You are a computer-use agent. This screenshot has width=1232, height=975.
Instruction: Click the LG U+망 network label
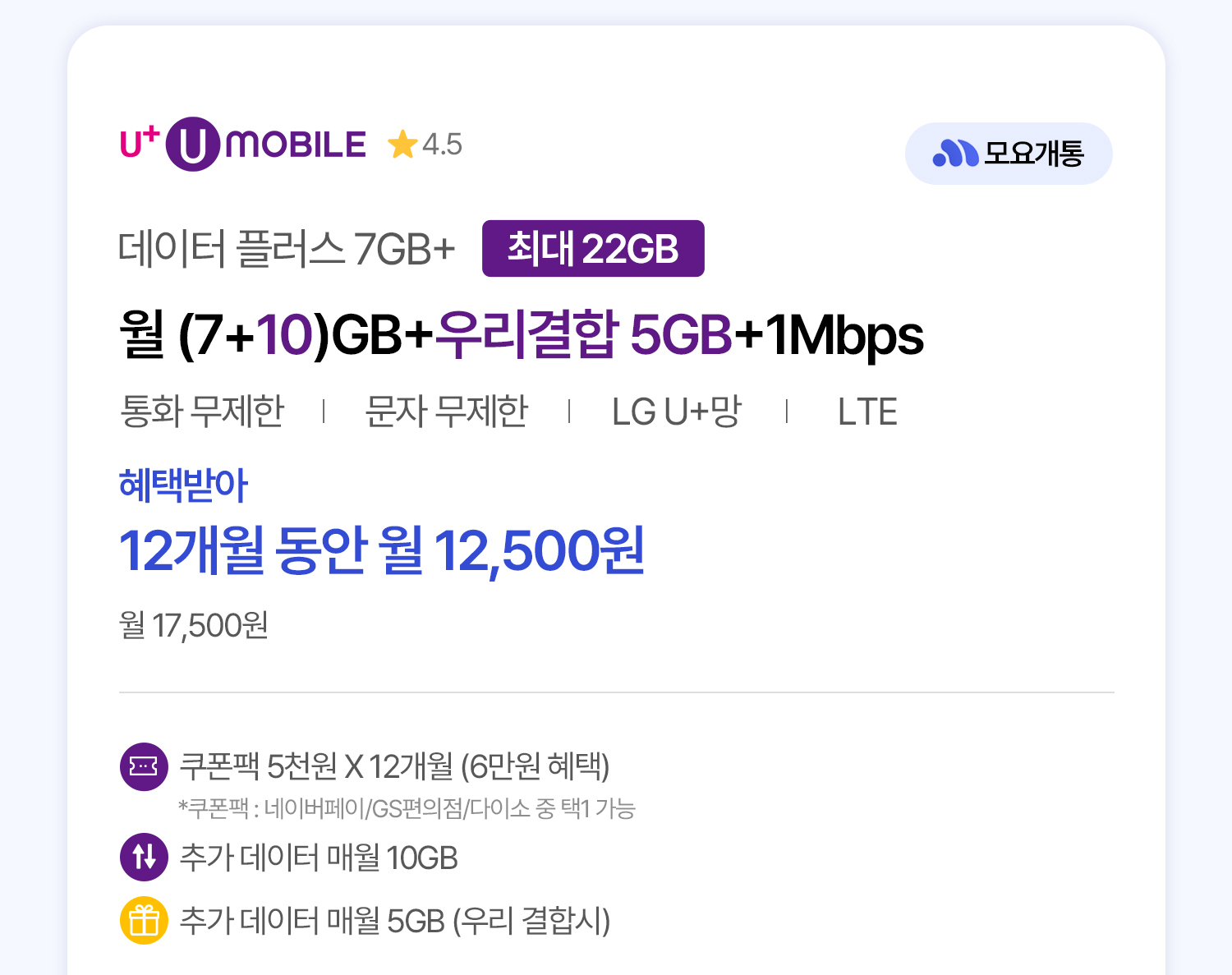(677, 412)
